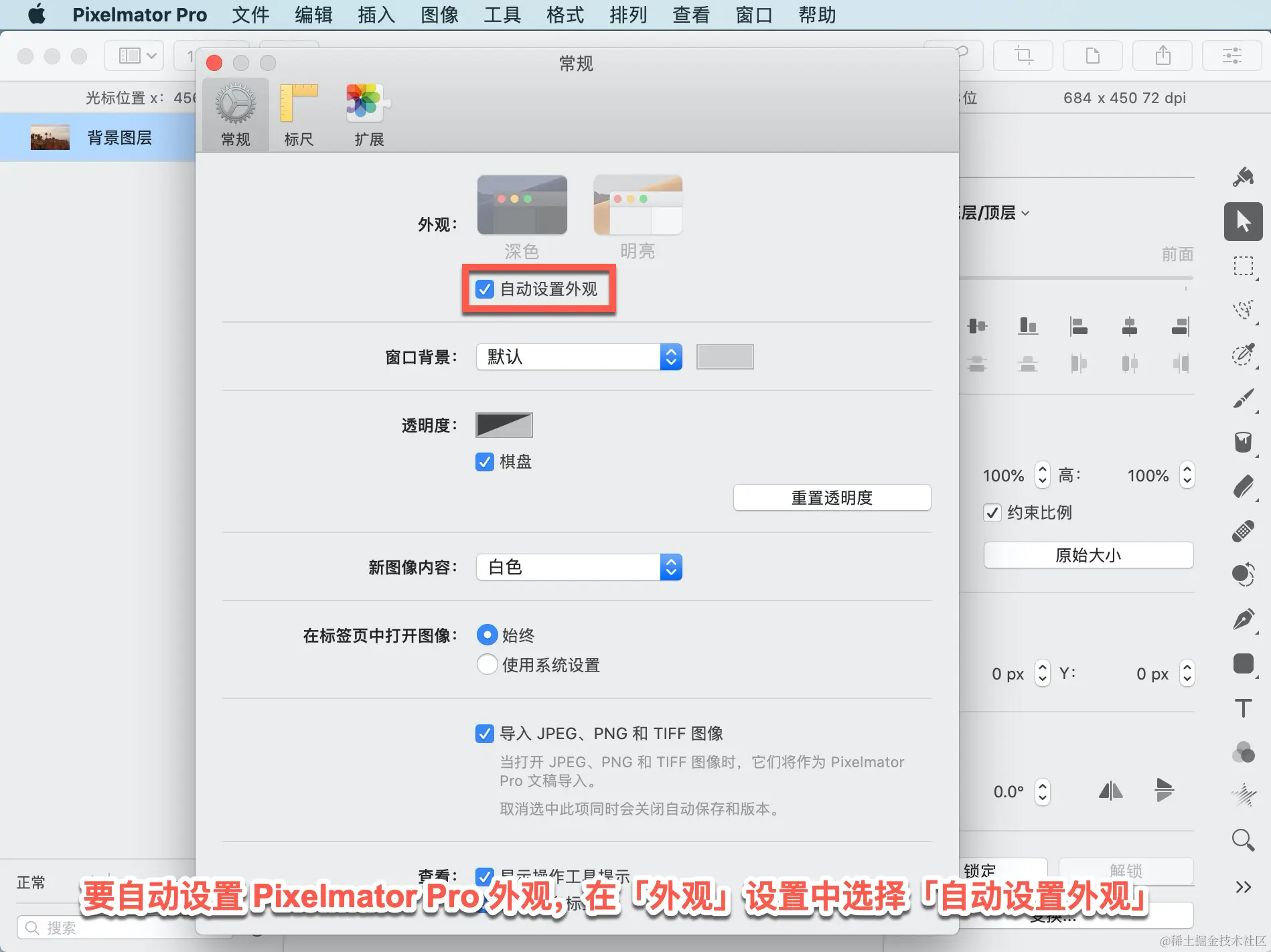Toggle the 棋盘 checkbox
This screenshot has height=952, width=1271.
(485, 462)
